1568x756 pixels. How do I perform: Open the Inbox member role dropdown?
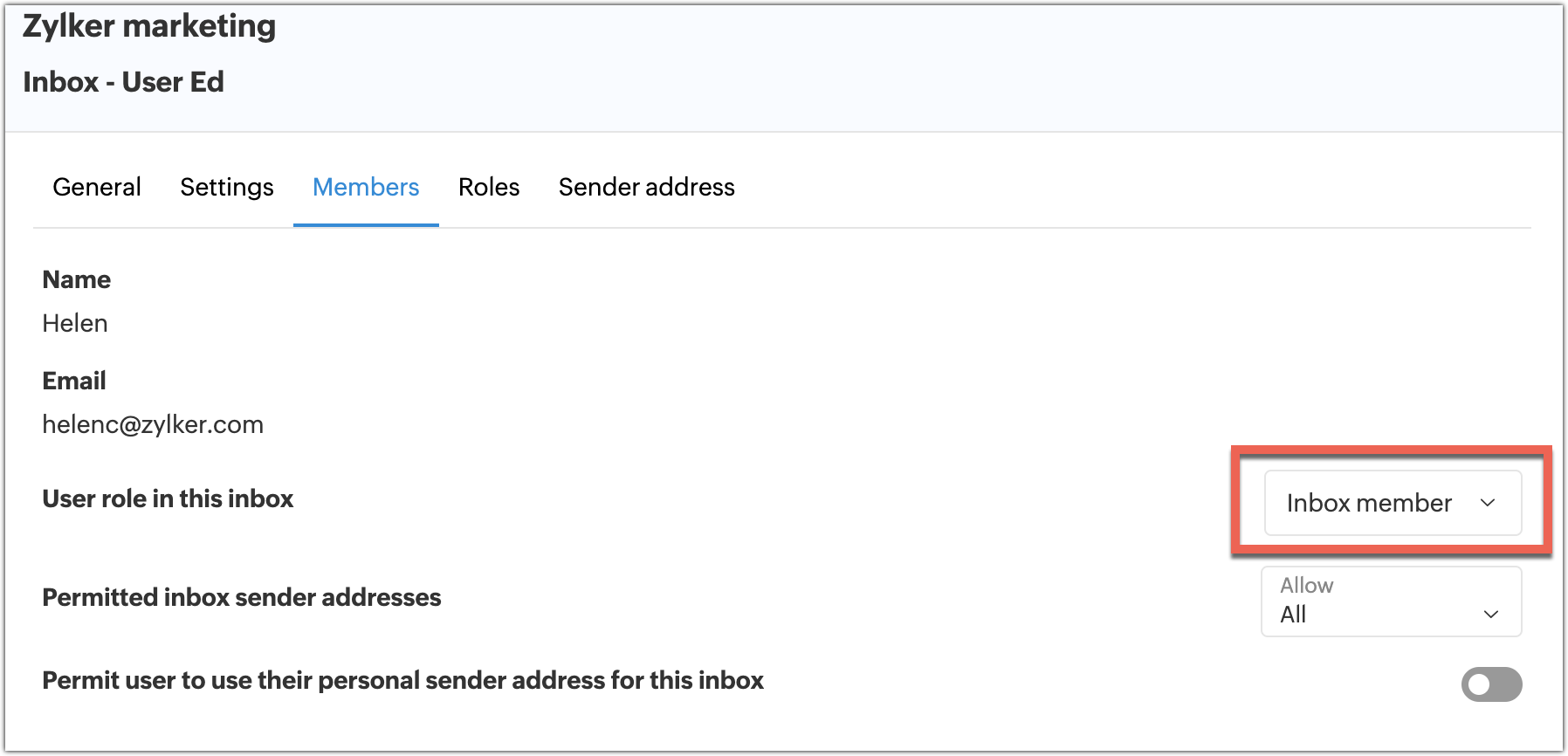[x=1369, y=503]
